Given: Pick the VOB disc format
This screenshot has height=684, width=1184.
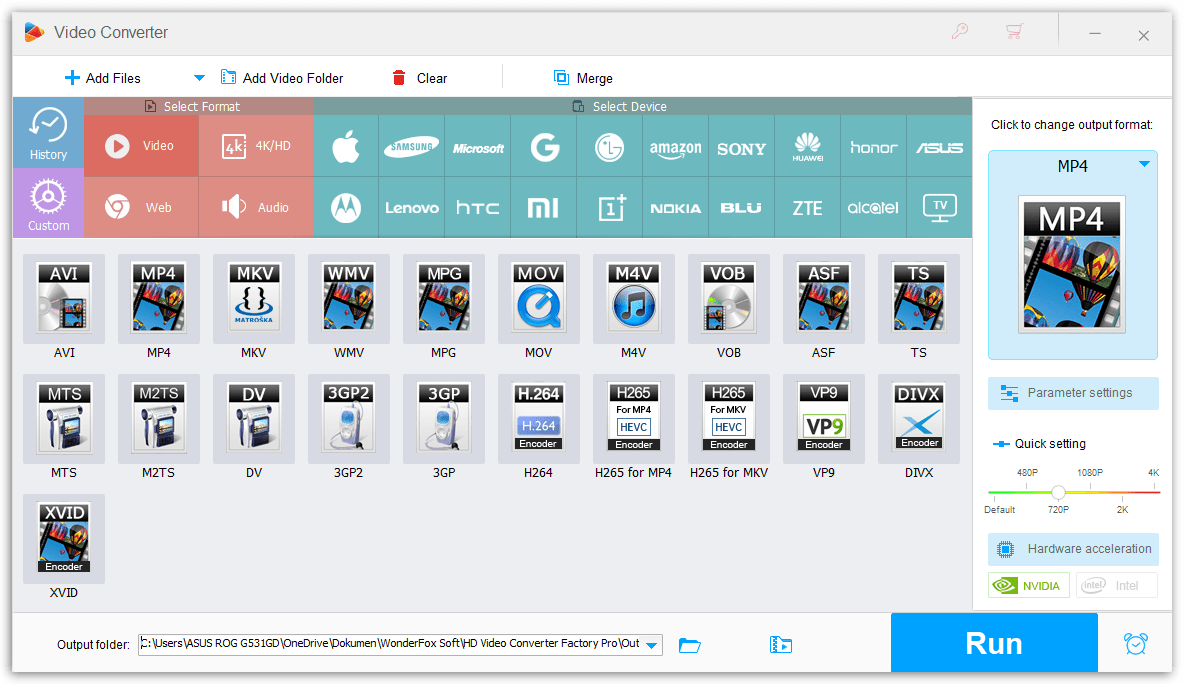Looking at the screenshot, I should pyautogui.click(x=729, y=299).
